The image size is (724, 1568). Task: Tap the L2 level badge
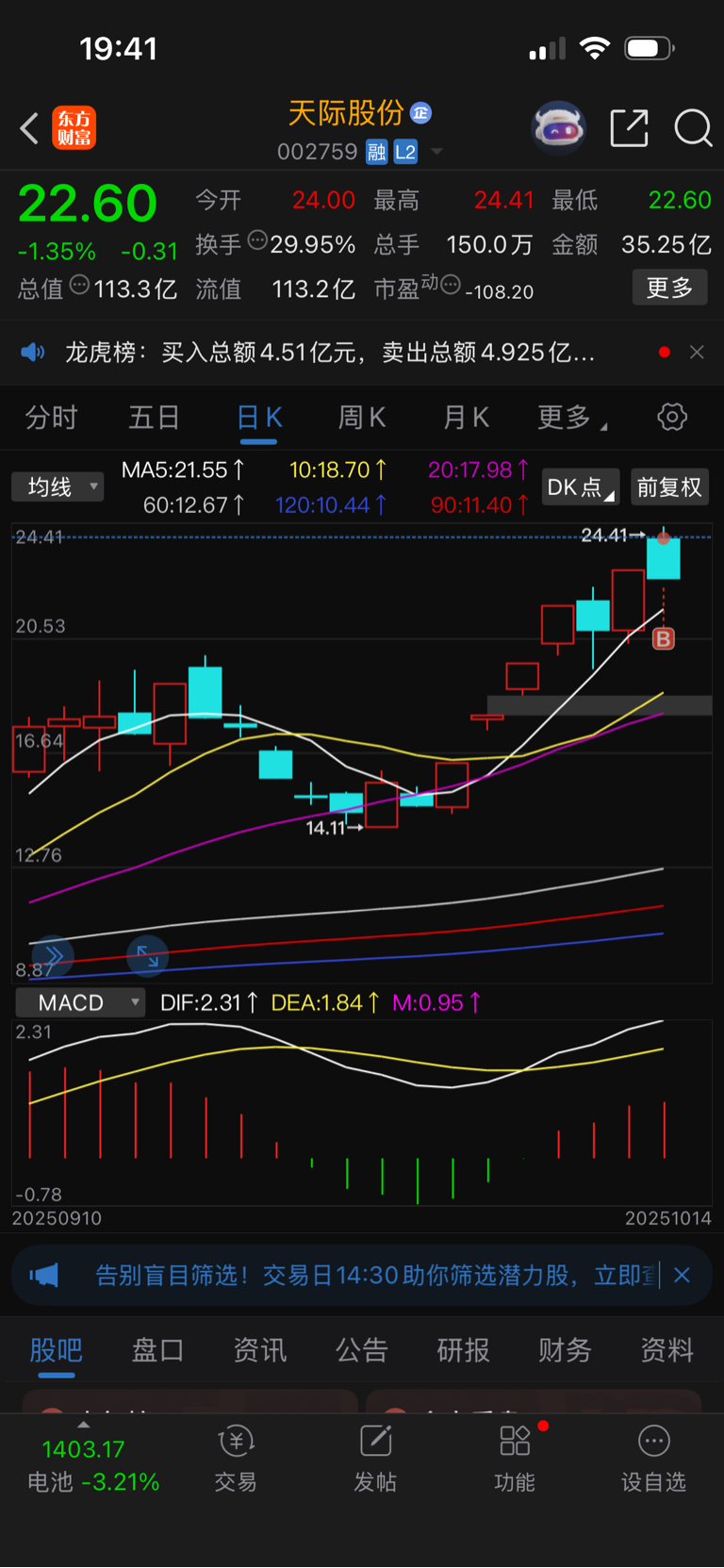[405, 152]
